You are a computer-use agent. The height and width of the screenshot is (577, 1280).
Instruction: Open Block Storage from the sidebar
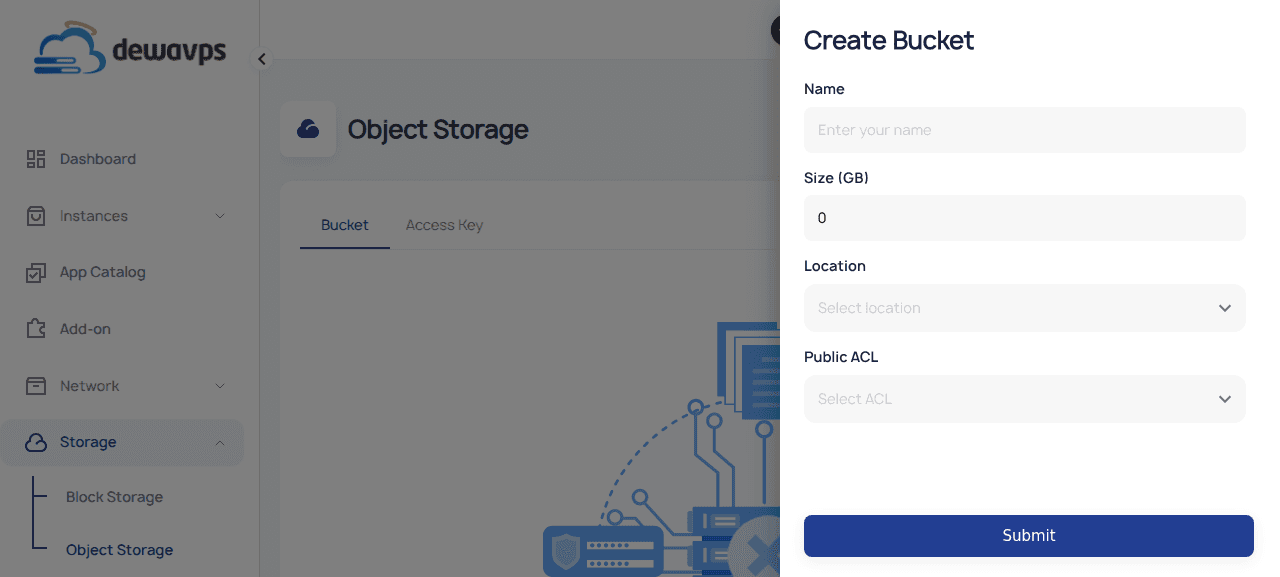point(113,496)
